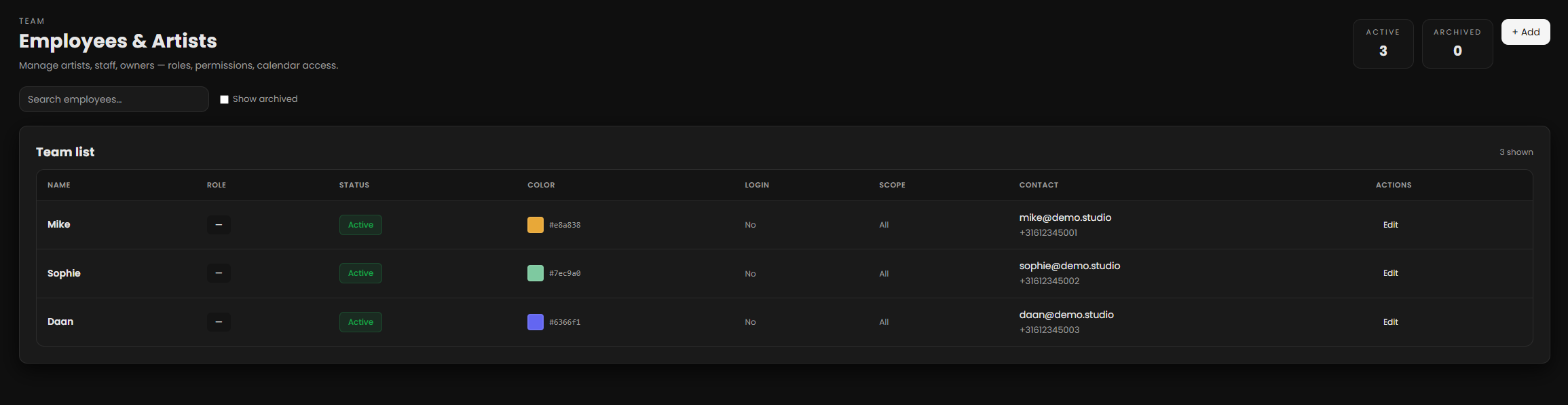Open Edit for Daan
Viewport: 1568px width, 405px height.
click(x=1390, y=322)
